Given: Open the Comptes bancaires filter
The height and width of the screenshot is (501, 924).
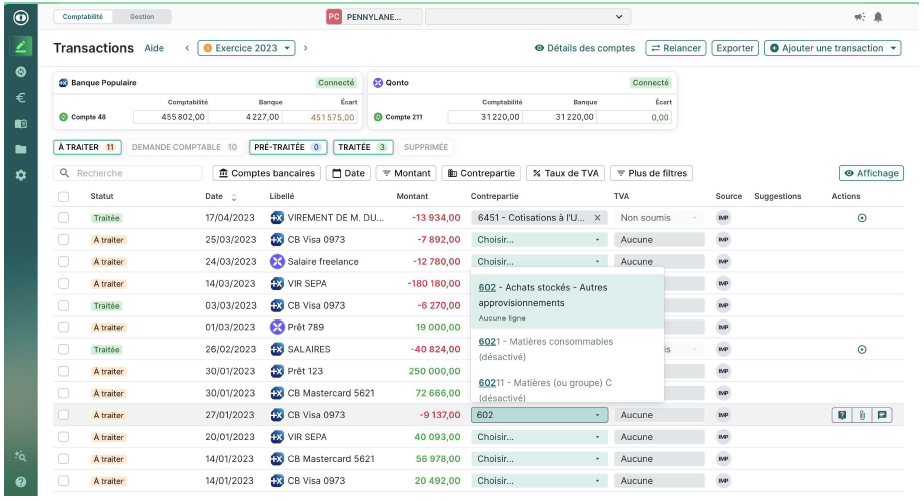Looking at the screenshot, I should pos(266,173).
